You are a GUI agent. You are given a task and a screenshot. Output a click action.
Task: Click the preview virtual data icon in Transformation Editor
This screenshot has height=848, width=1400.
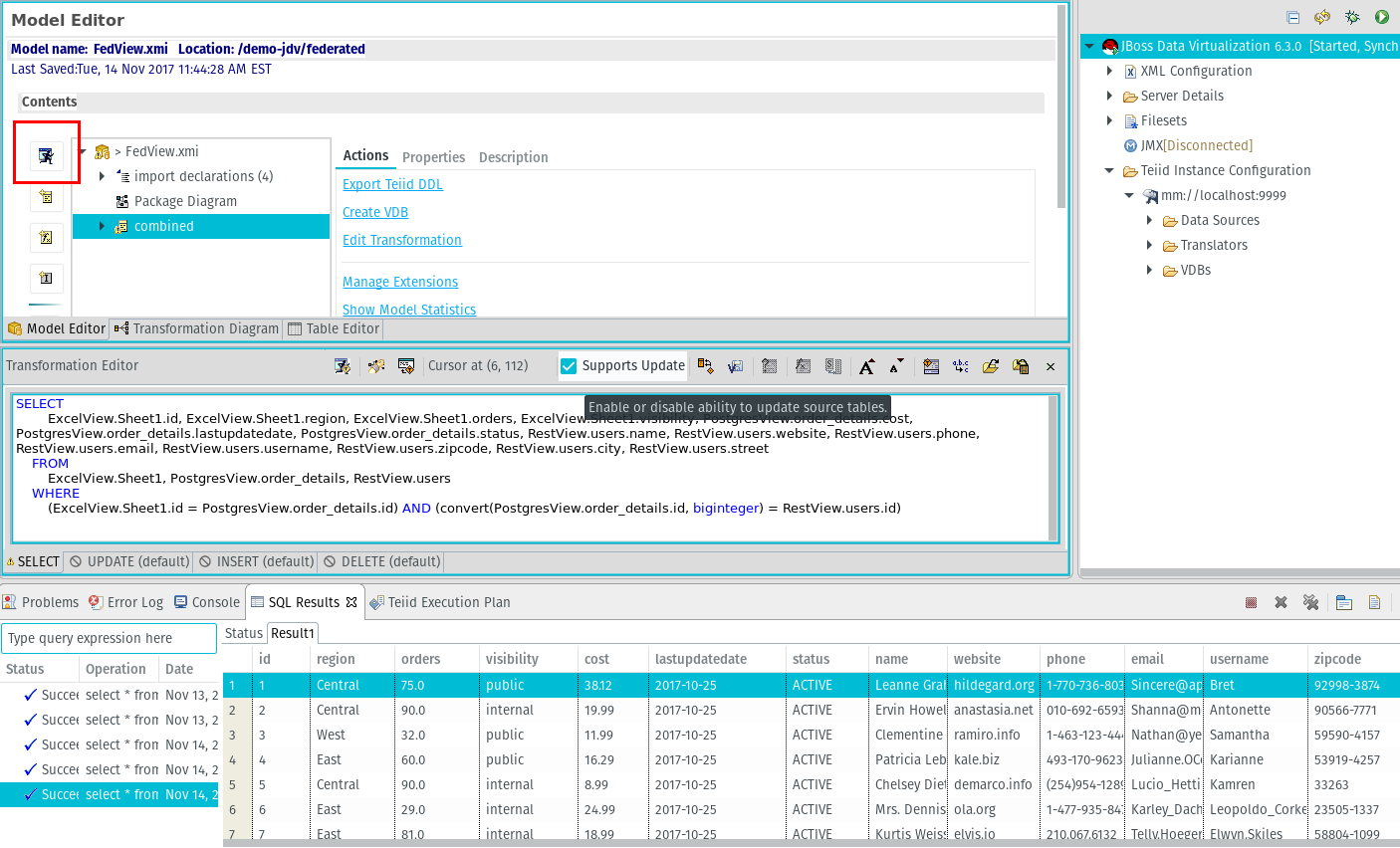point(343,366)
